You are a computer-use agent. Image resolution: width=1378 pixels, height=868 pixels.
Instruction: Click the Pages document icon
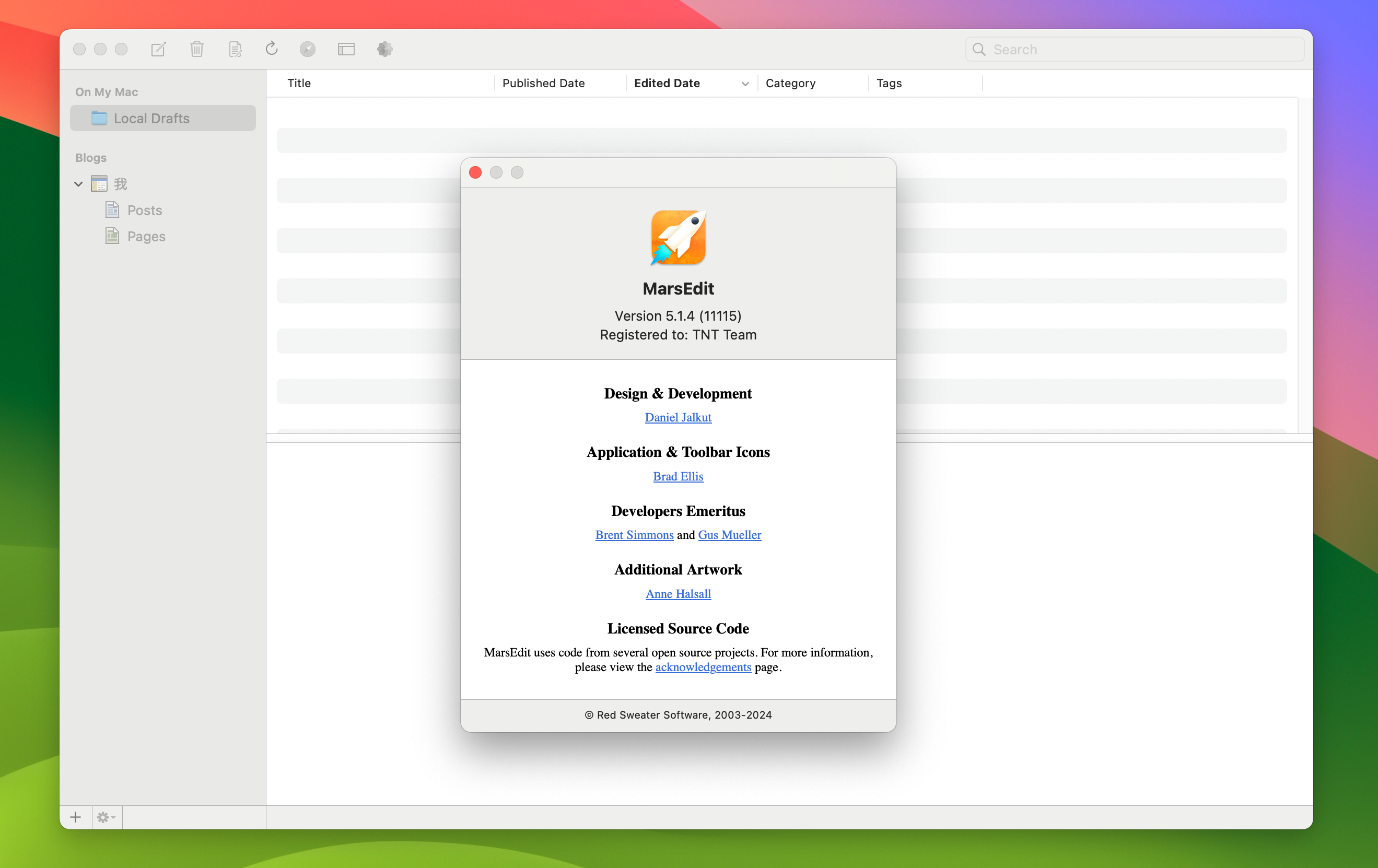tap(112, 236)
